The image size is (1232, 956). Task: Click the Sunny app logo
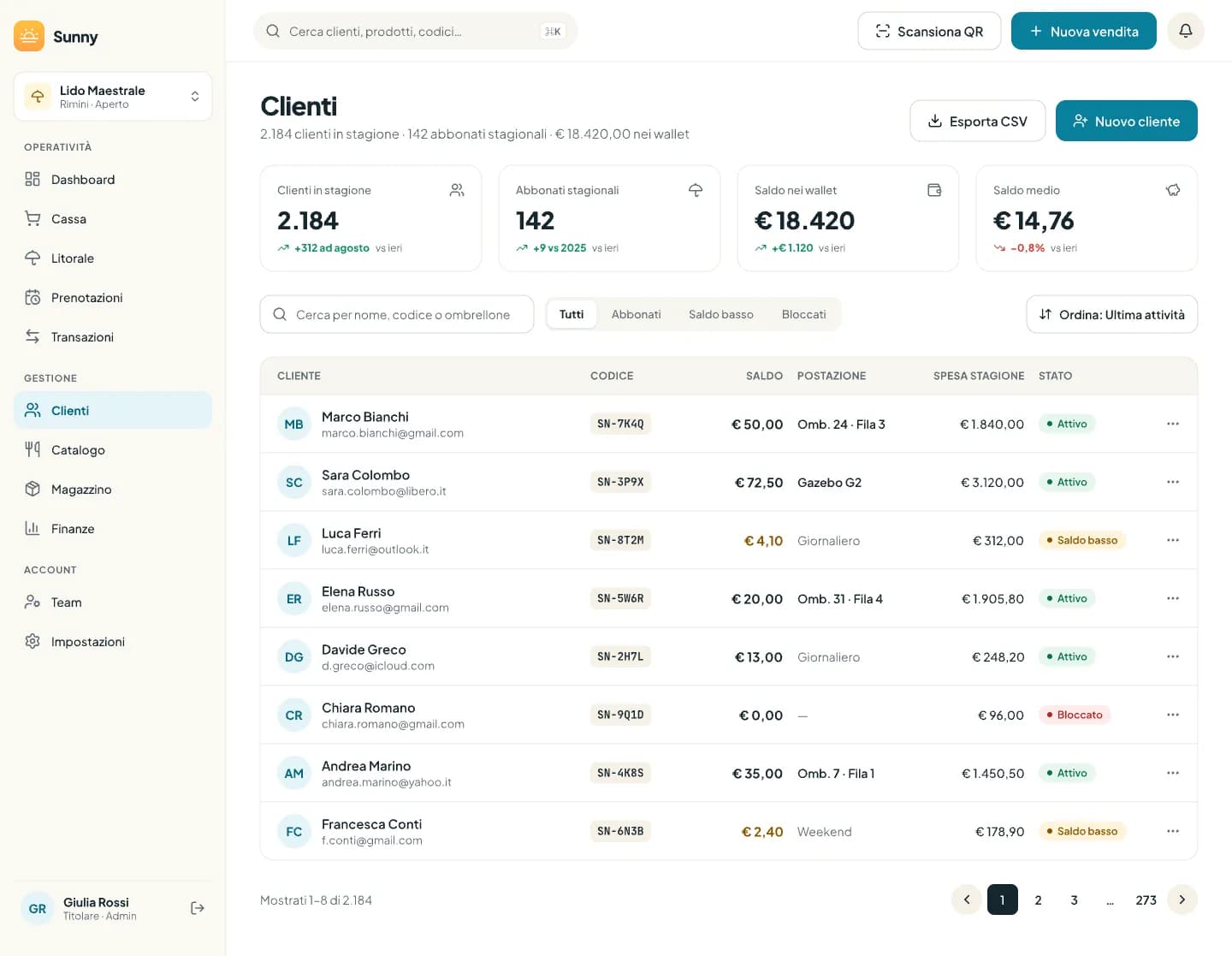[29, 36]
